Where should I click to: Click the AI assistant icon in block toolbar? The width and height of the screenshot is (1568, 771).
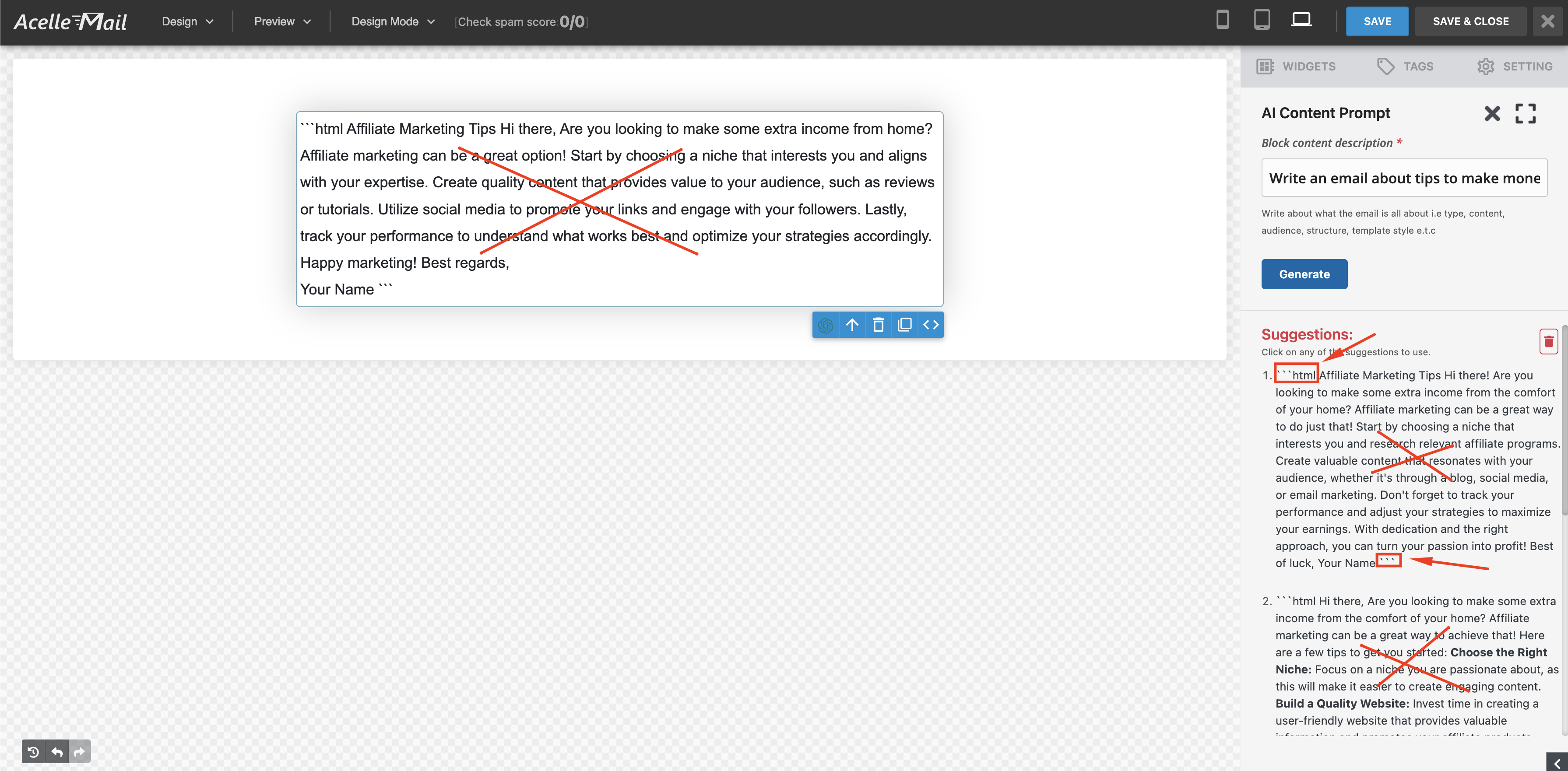pyautogui.click(x=826, y=325)
